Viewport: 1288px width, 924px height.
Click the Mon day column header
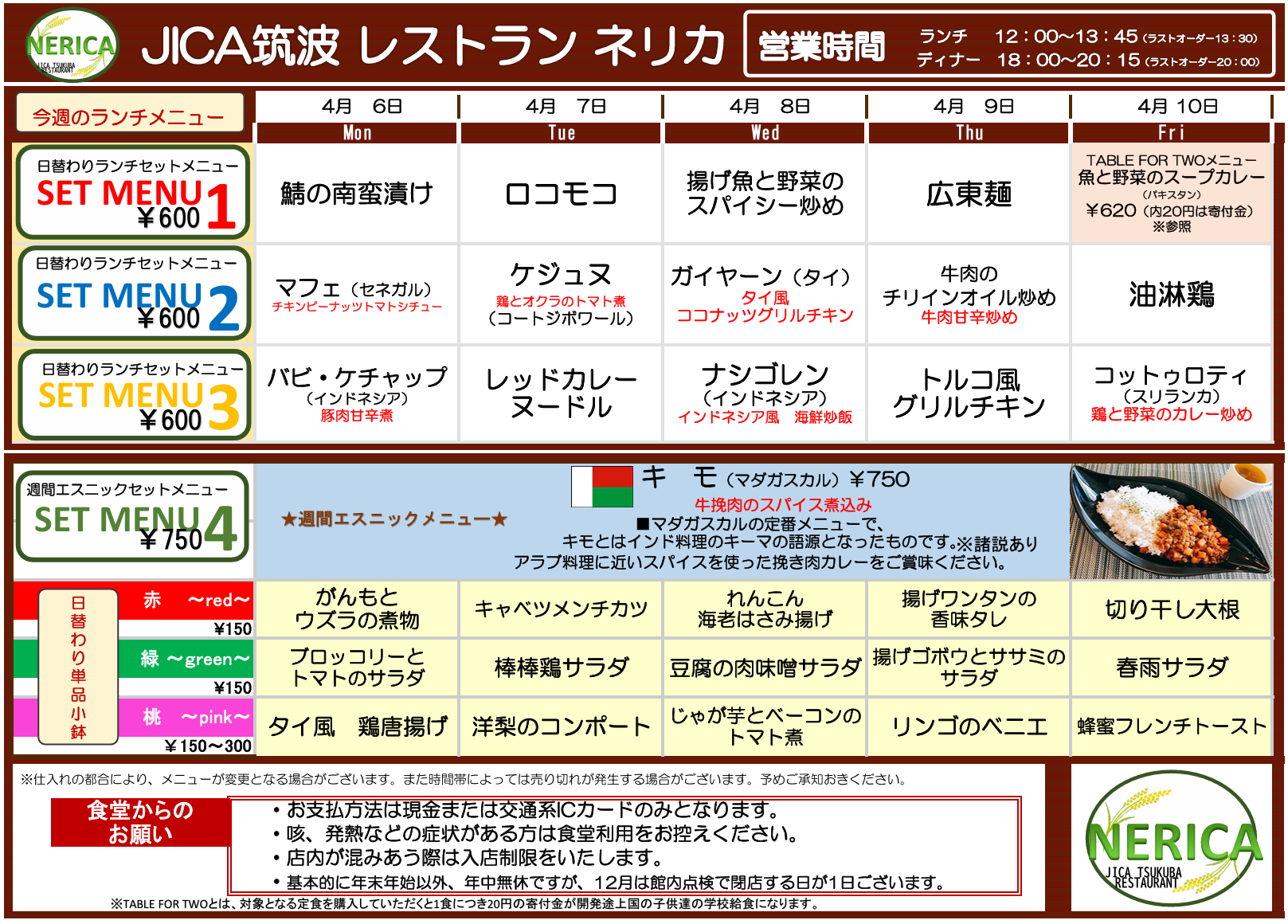point(357,133)
